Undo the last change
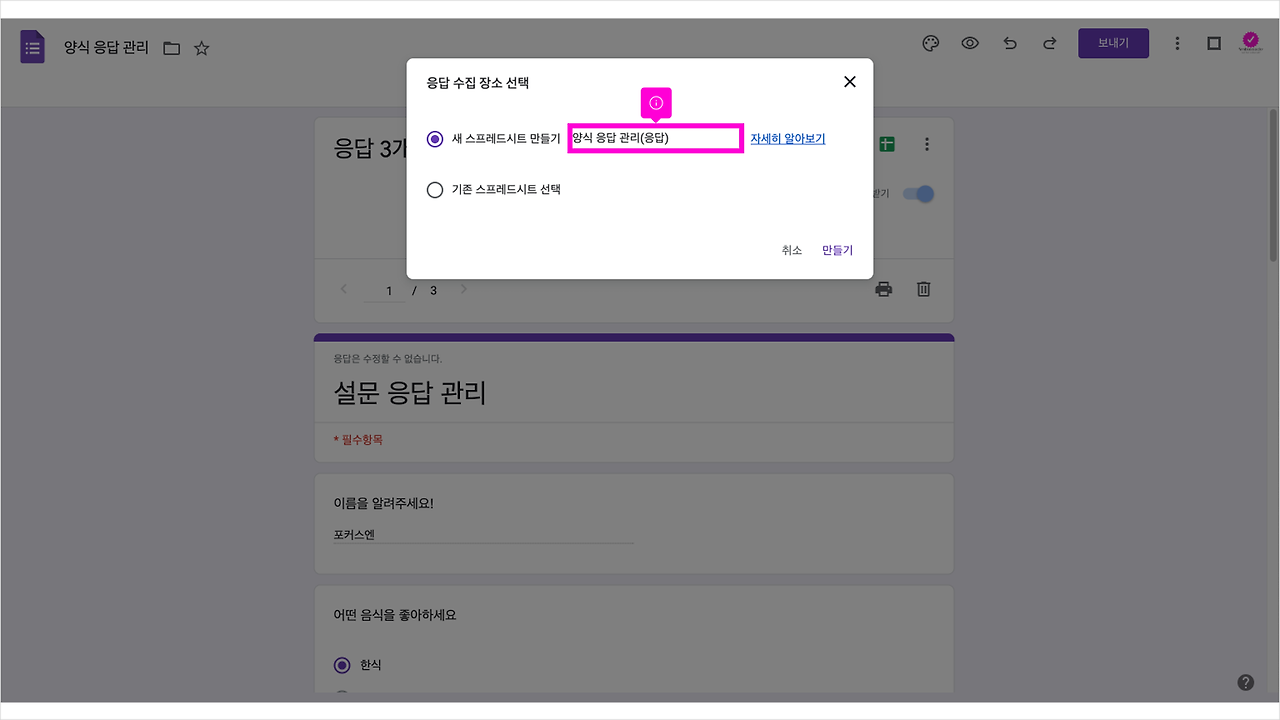 1009,43
